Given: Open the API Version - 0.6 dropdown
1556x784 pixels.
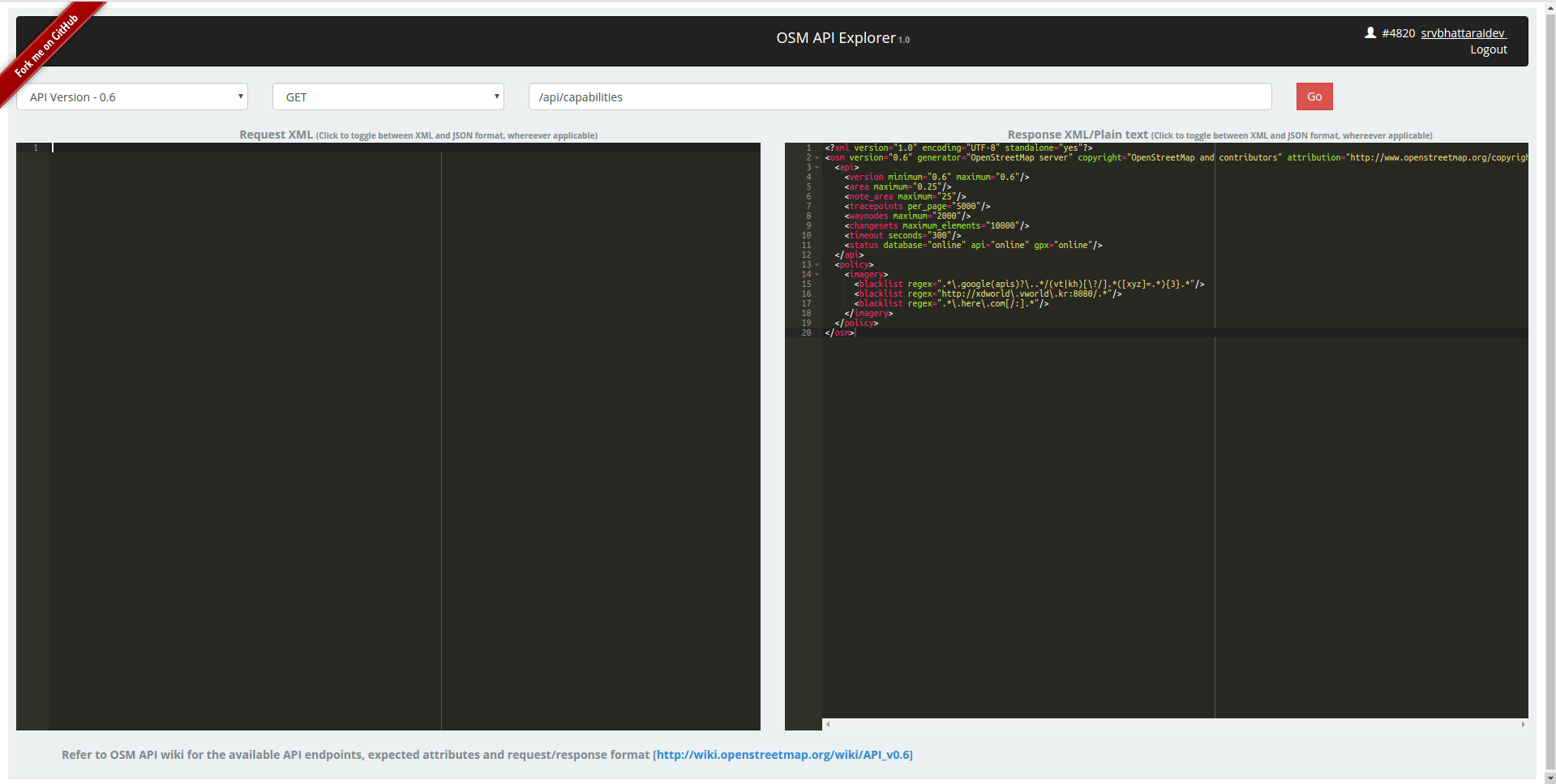Looking at the screenshot, I should pos(132,96).
